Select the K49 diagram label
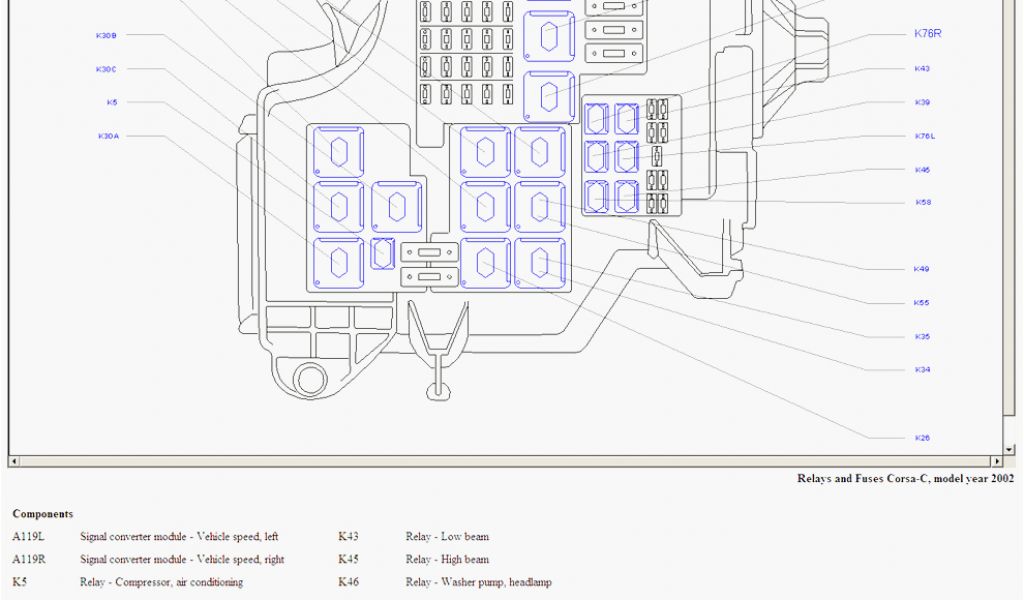1024x600 pixels. click(921, 269)
